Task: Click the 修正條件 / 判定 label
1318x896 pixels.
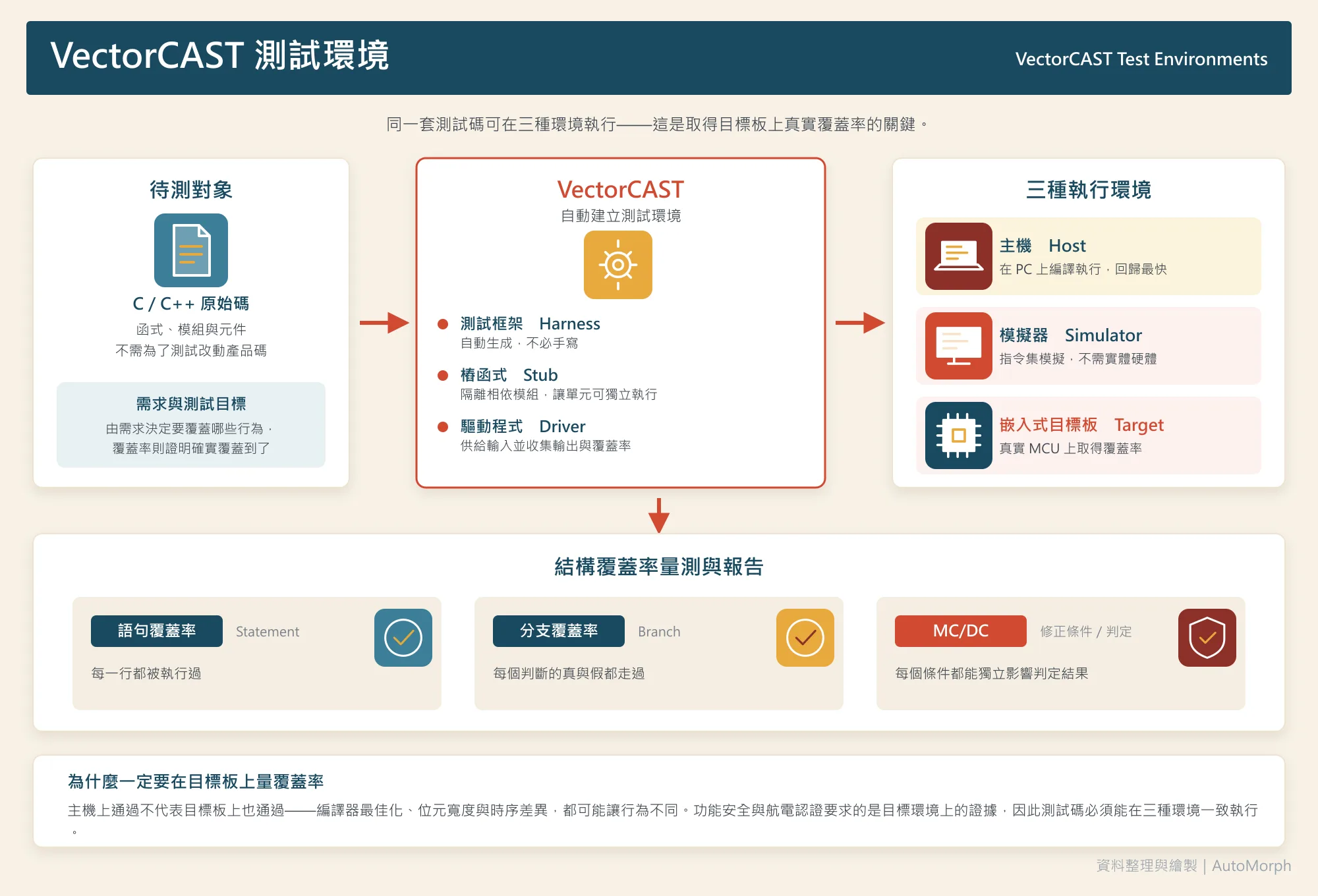Action: tap(1086, 631)
